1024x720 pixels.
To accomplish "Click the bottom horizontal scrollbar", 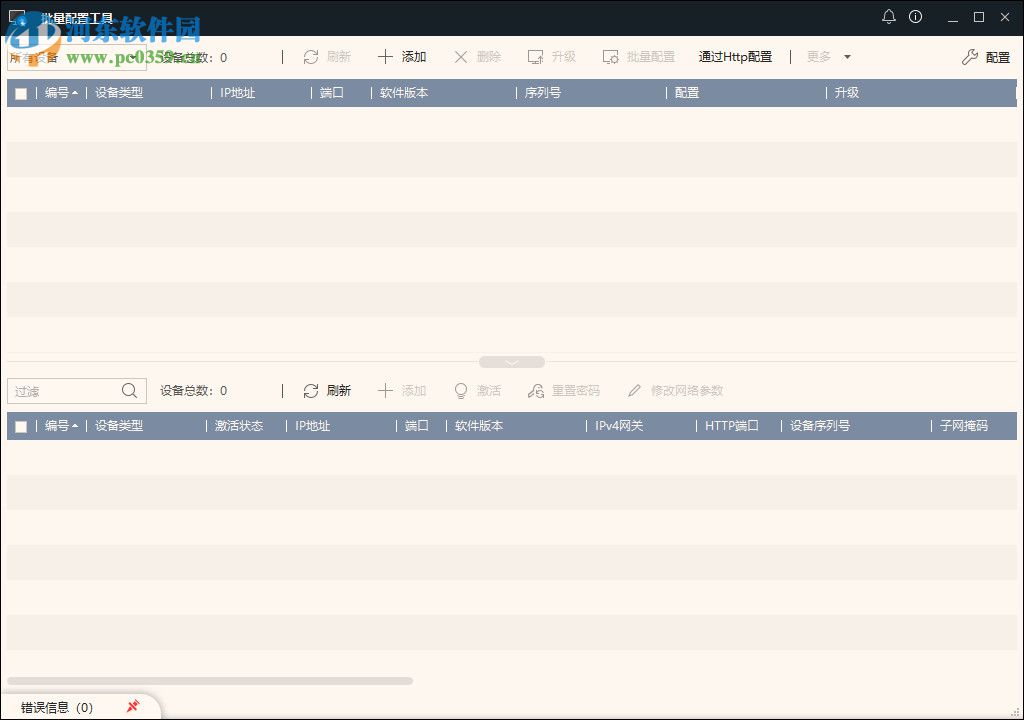I will (x=210, y=681).
